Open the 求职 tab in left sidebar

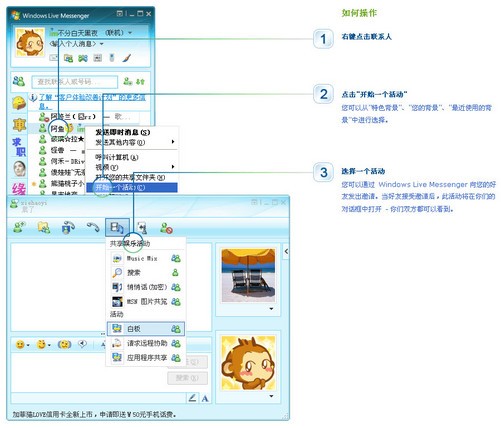point(19,147)
